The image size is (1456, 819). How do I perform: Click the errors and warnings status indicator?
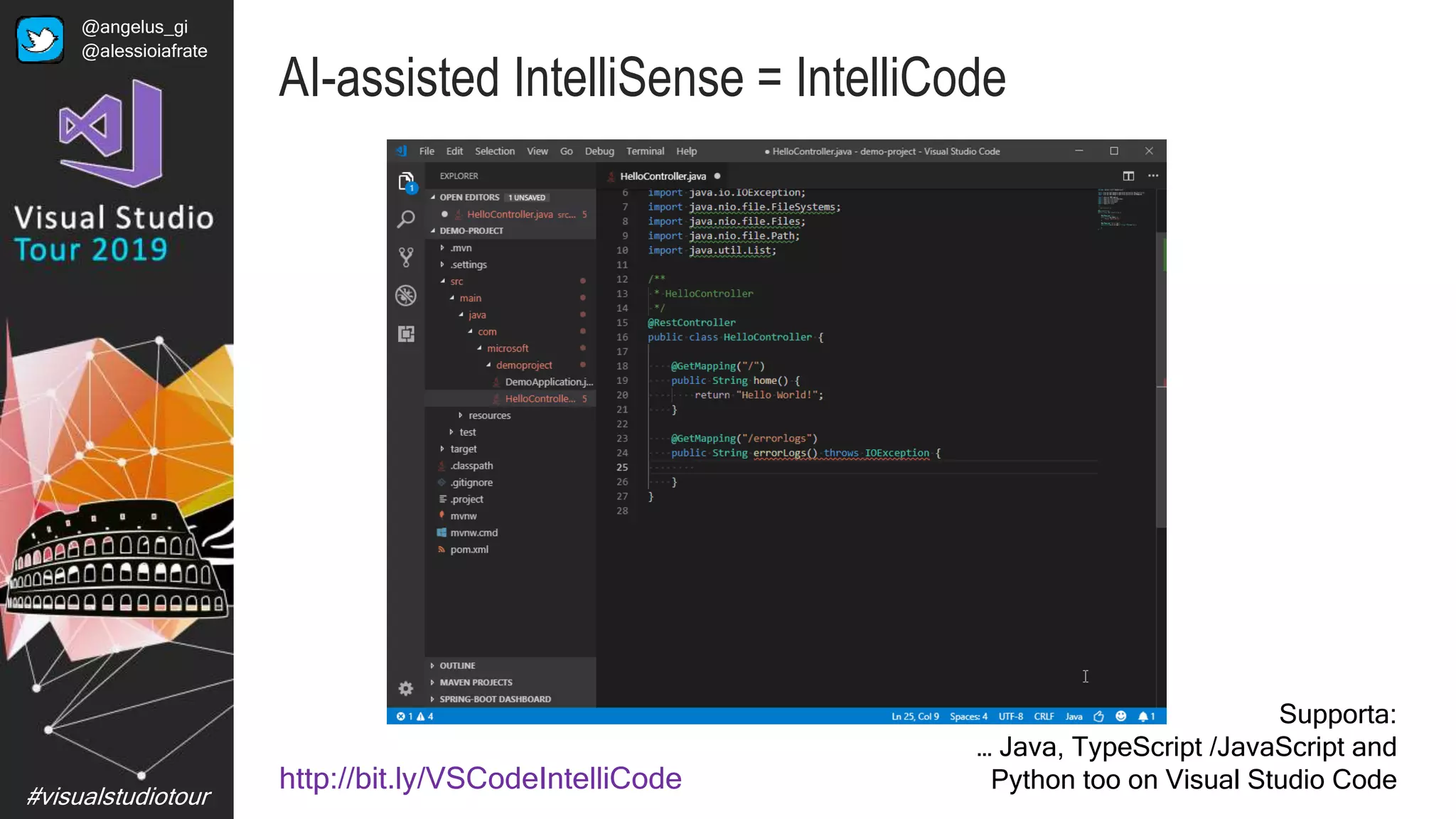(x=415, y=716)
